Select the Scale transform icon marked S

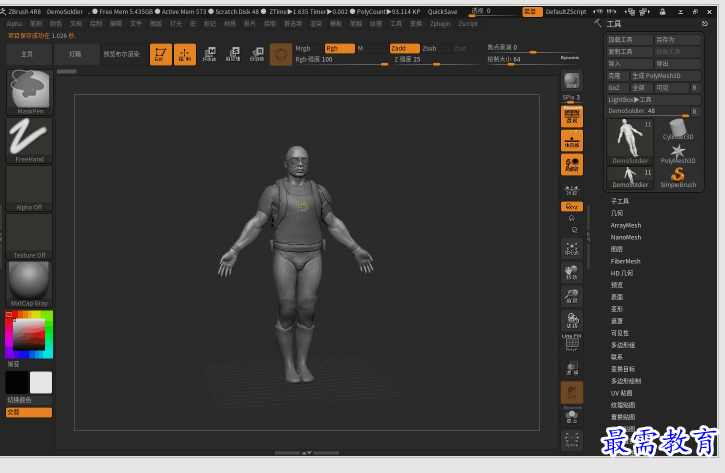[x=233, y=55]
